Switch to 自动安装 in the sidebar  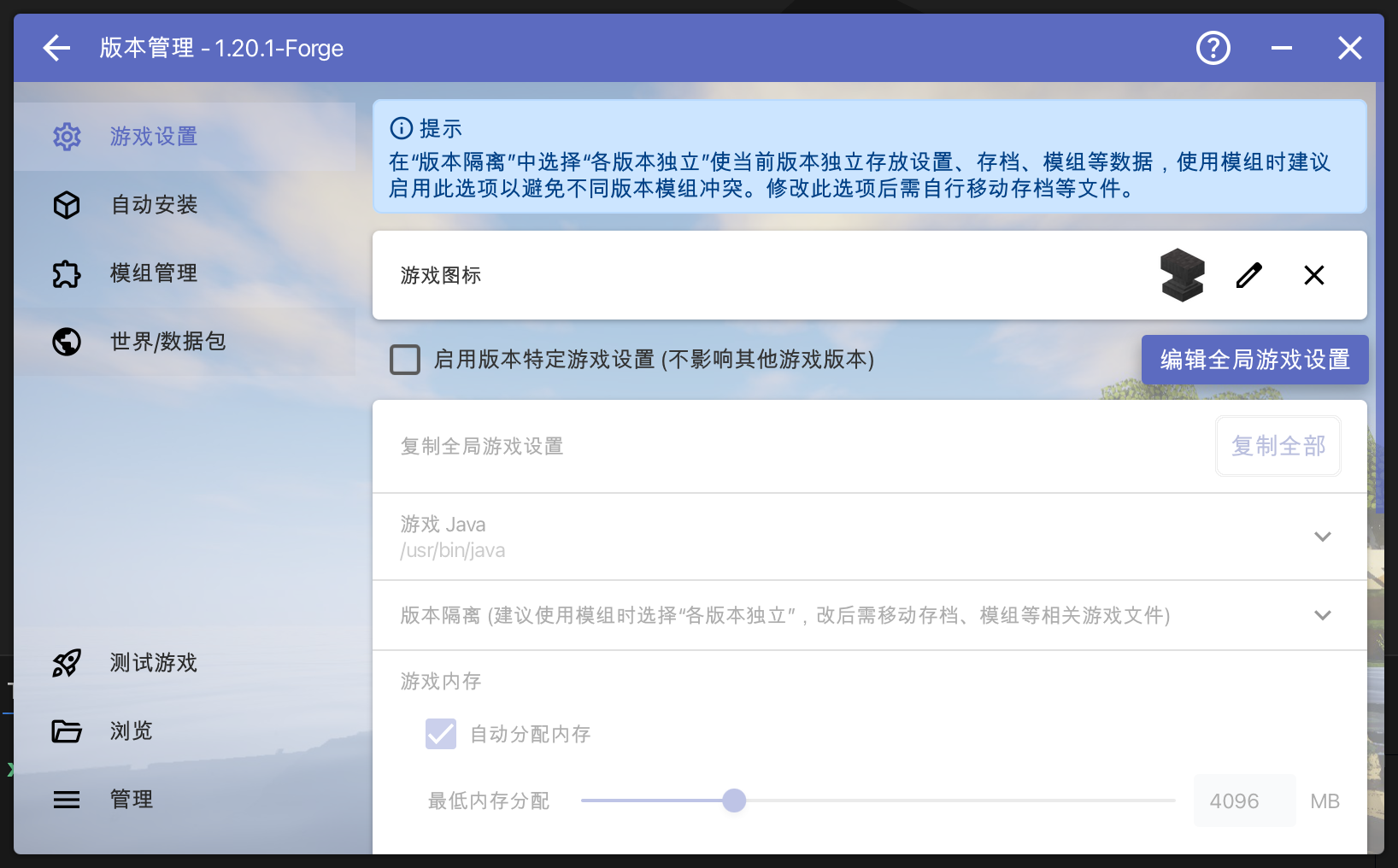pyautogui.click(x=154, y=205)
